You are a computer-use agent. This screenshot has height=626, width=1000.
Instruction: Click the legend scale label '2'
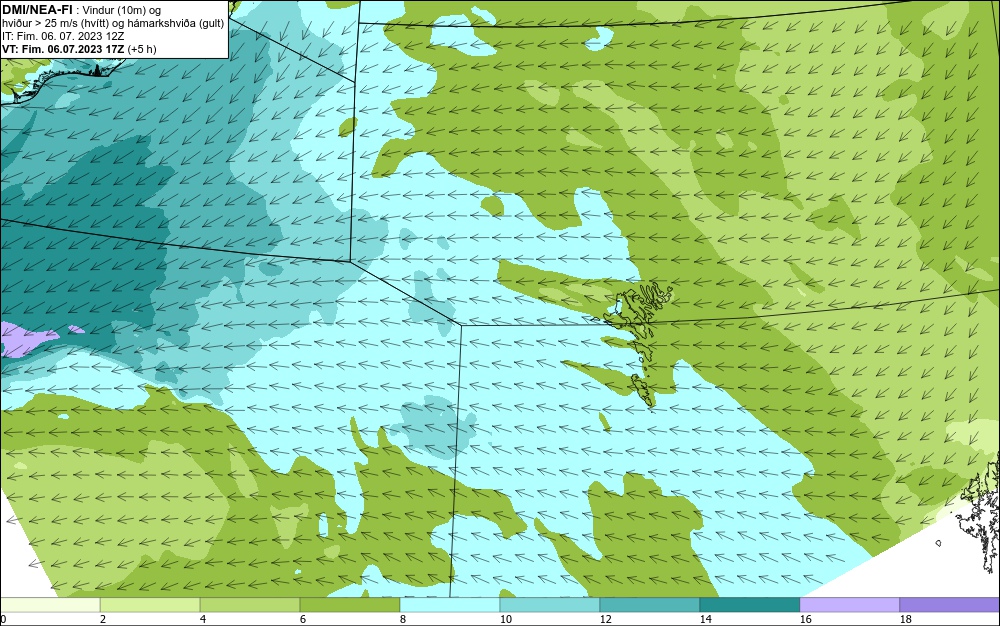coord(103,619)
